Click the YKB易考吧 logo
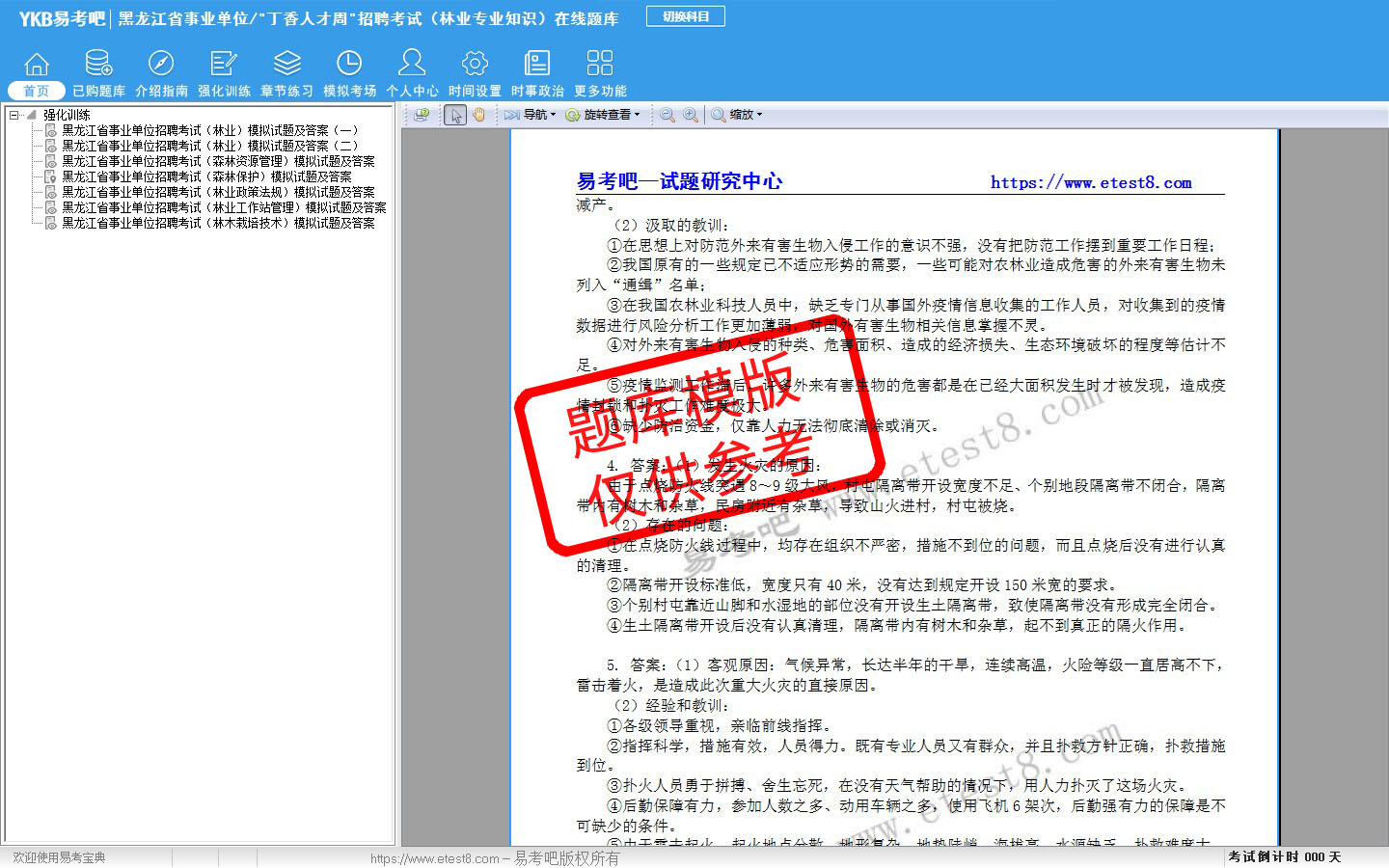Screen dimensions: 1389x868 click(62, 18)
